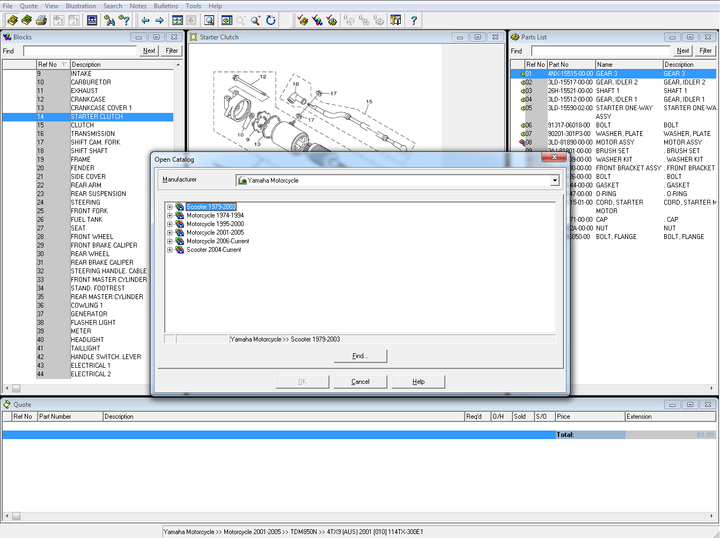Click the columns settings toolbar icon

pyautogui.click(x=395, y=20)
